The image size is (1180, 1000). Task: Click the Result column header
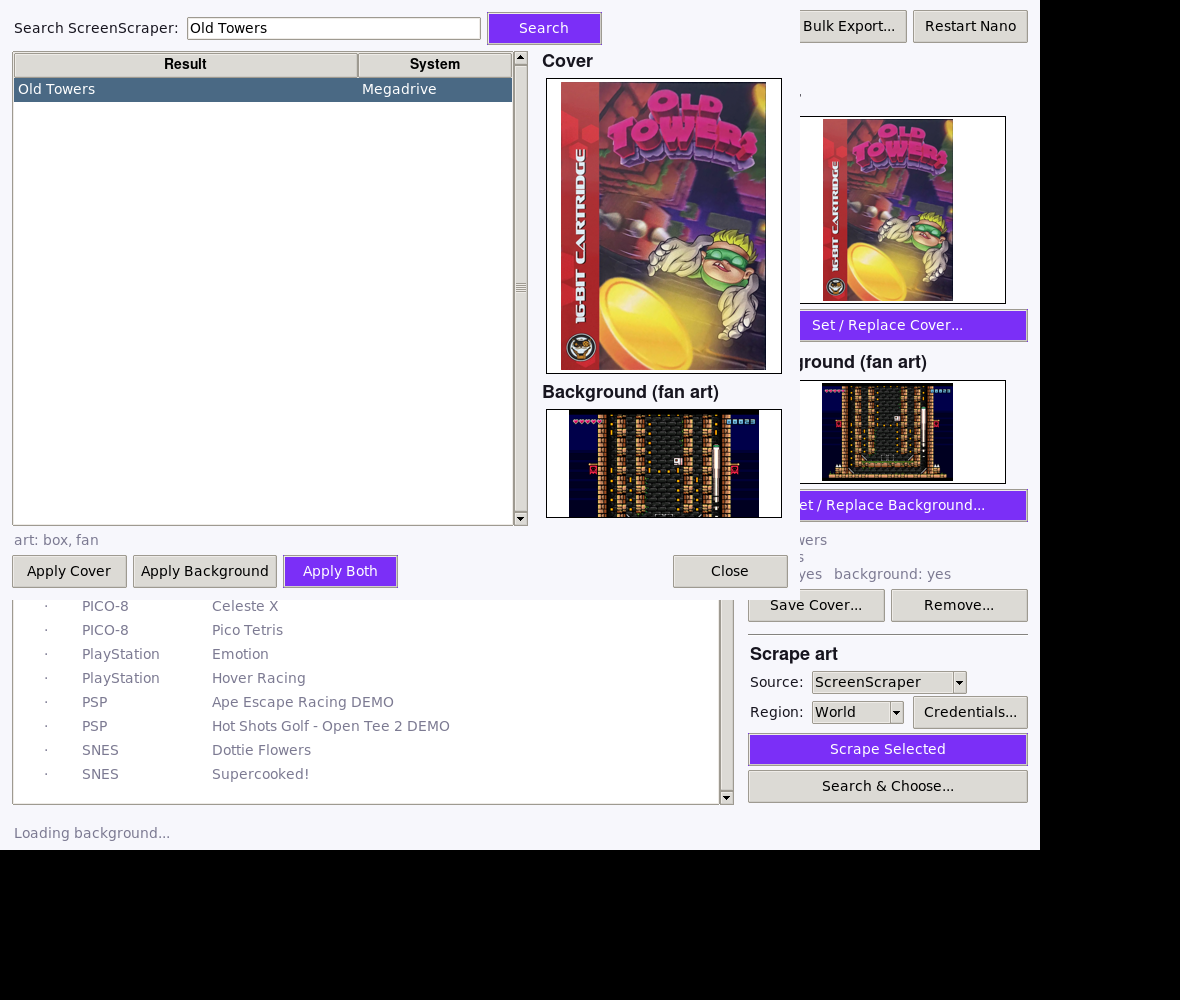(185, 65)
